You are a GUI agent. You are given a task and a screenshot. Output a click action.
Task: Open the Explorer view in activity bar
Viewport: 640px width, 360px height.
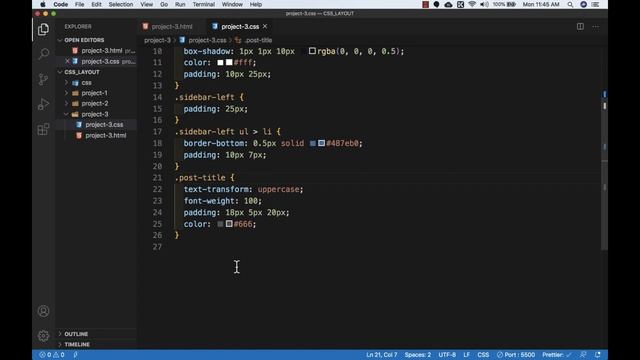tap(43, 29)
